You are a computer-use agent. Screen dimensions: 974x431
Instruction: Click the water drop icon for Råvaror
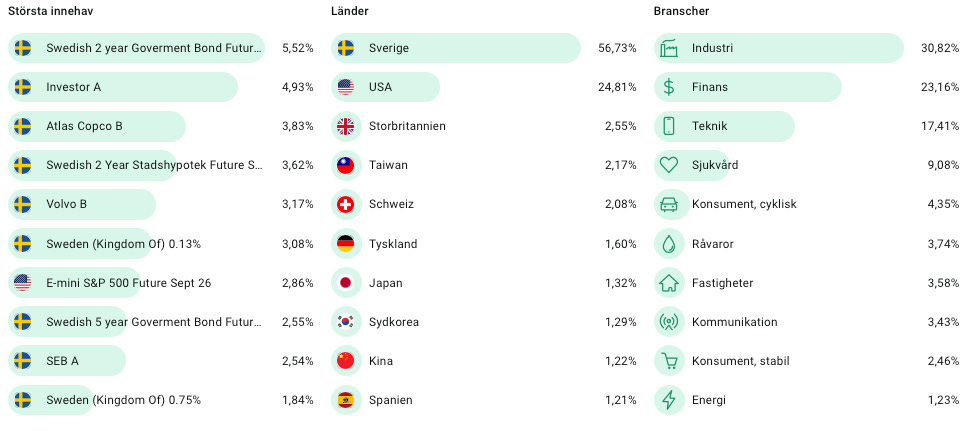click(668, 244)
